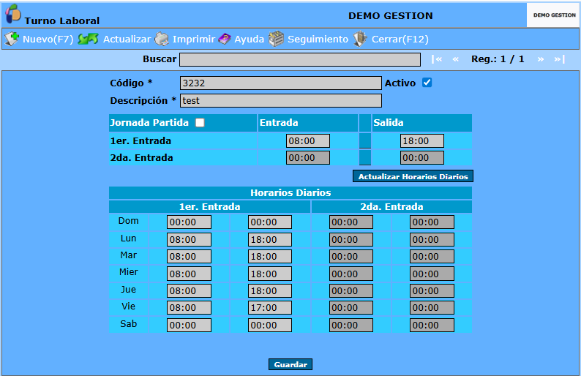This screenshot has height=376, width=581.
Task: Click Mar first entry 18:00 field
Action: coord(270,256)
